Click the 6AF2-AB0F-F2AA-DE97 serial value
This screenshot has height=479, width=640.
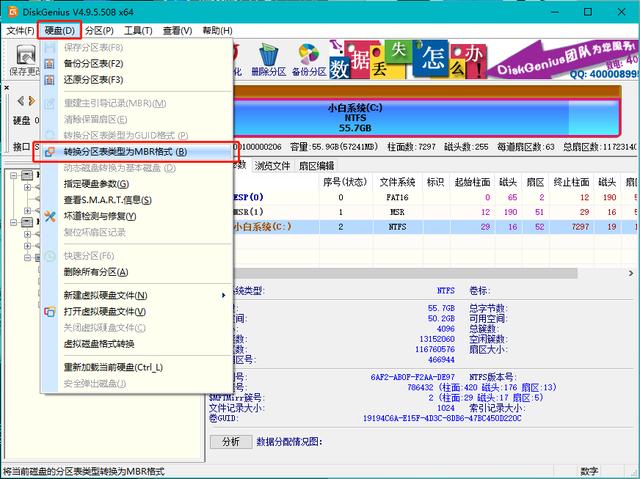[x=412, y=377]
